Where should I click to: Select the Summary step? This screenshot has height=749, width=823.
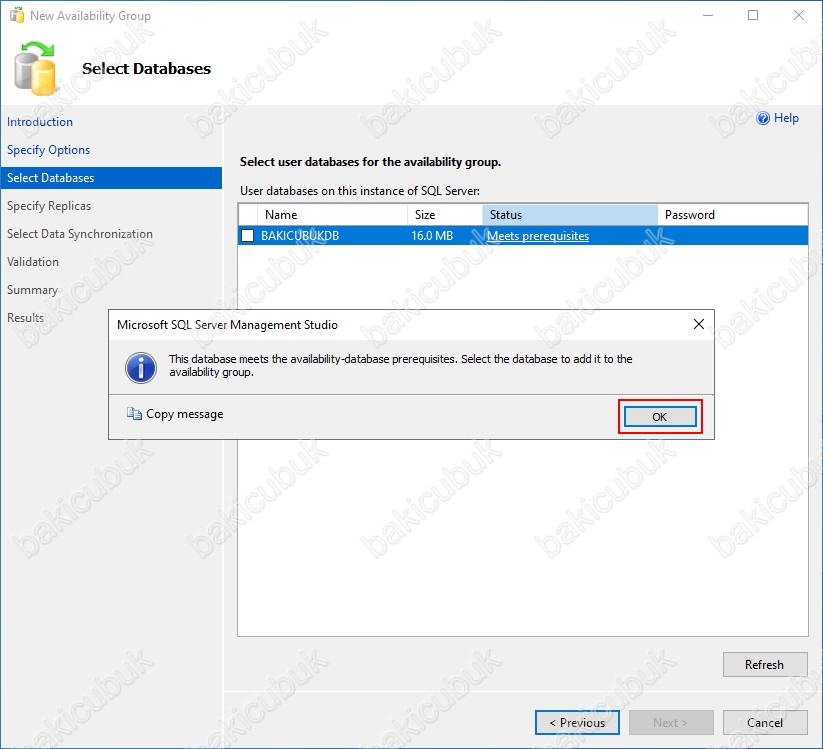32,290
